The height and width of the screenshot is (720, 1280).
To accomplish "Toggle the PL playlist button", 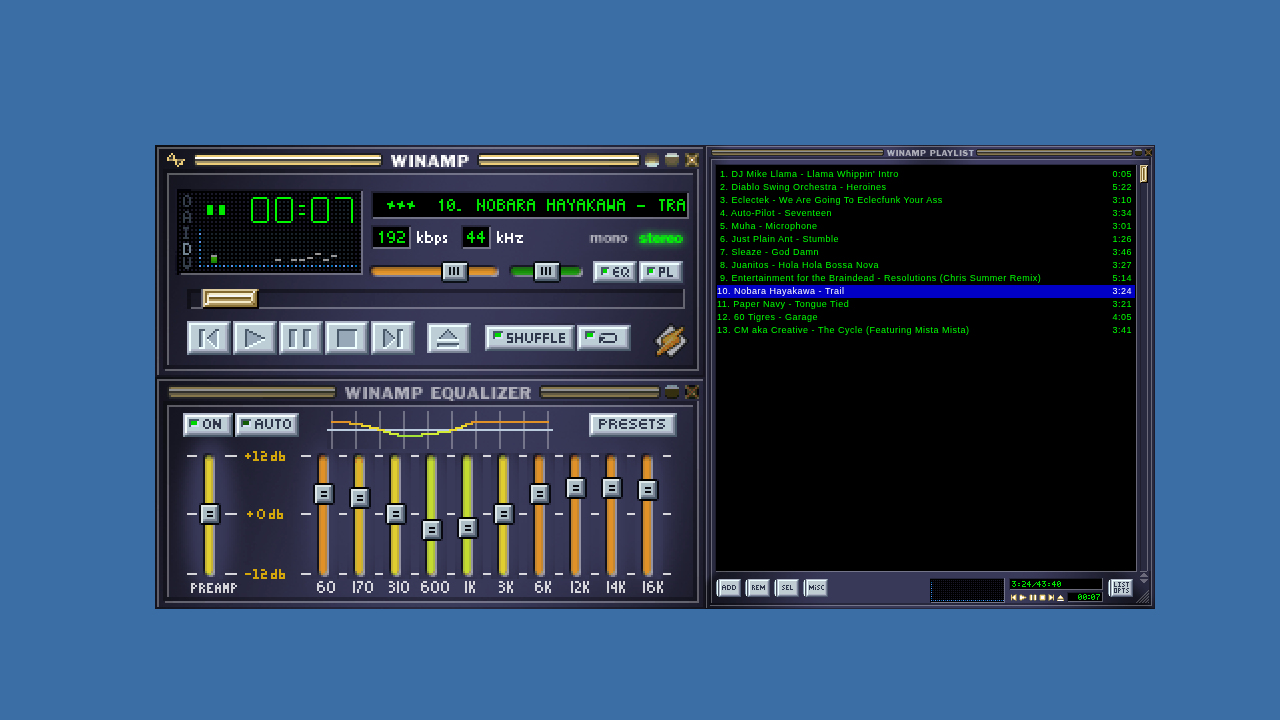I will (660, 271).
